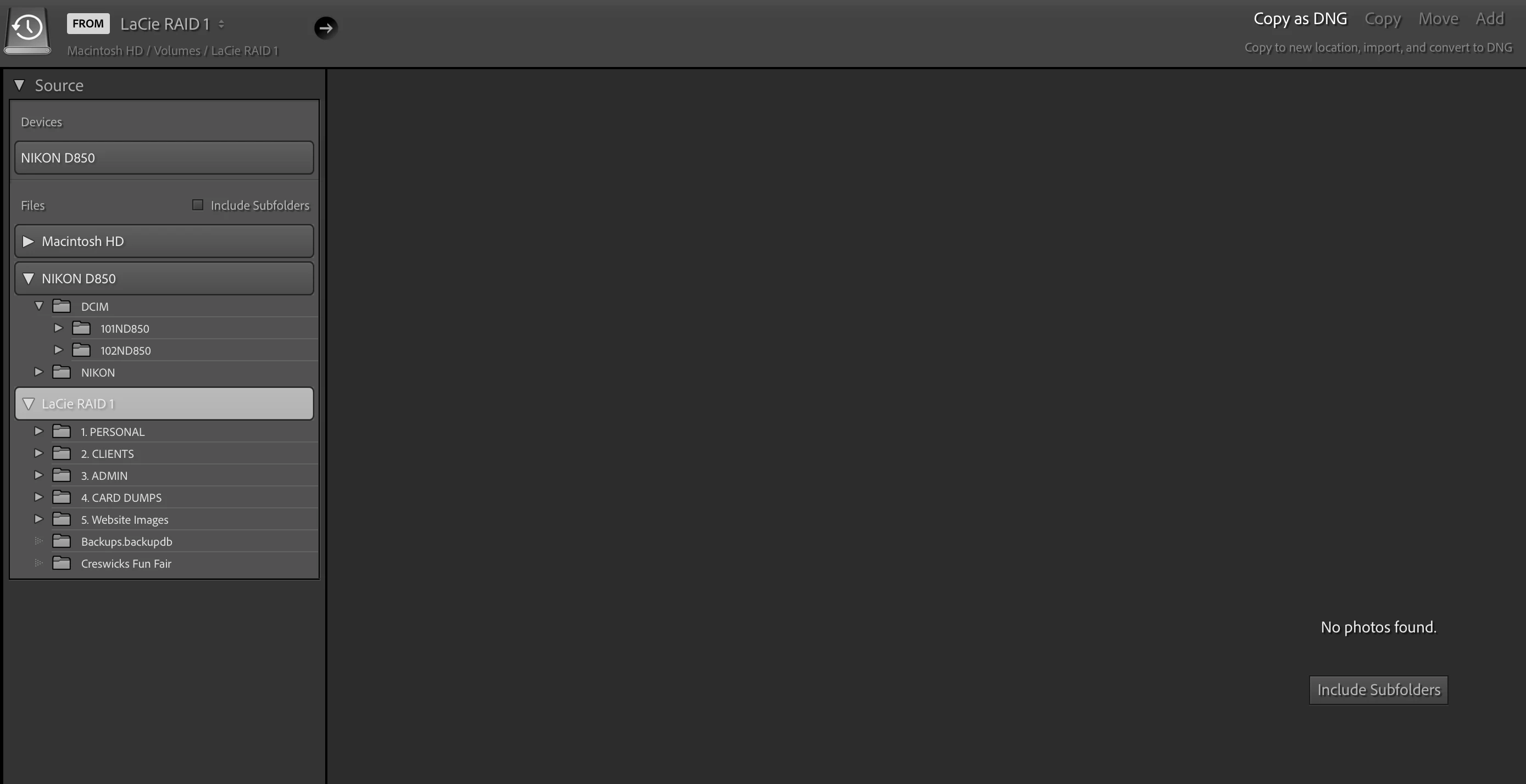The image size is (1526, 784).
Task: Click the Creswicks Fun Fair folder icon
Action: click(x=62, y=563)
